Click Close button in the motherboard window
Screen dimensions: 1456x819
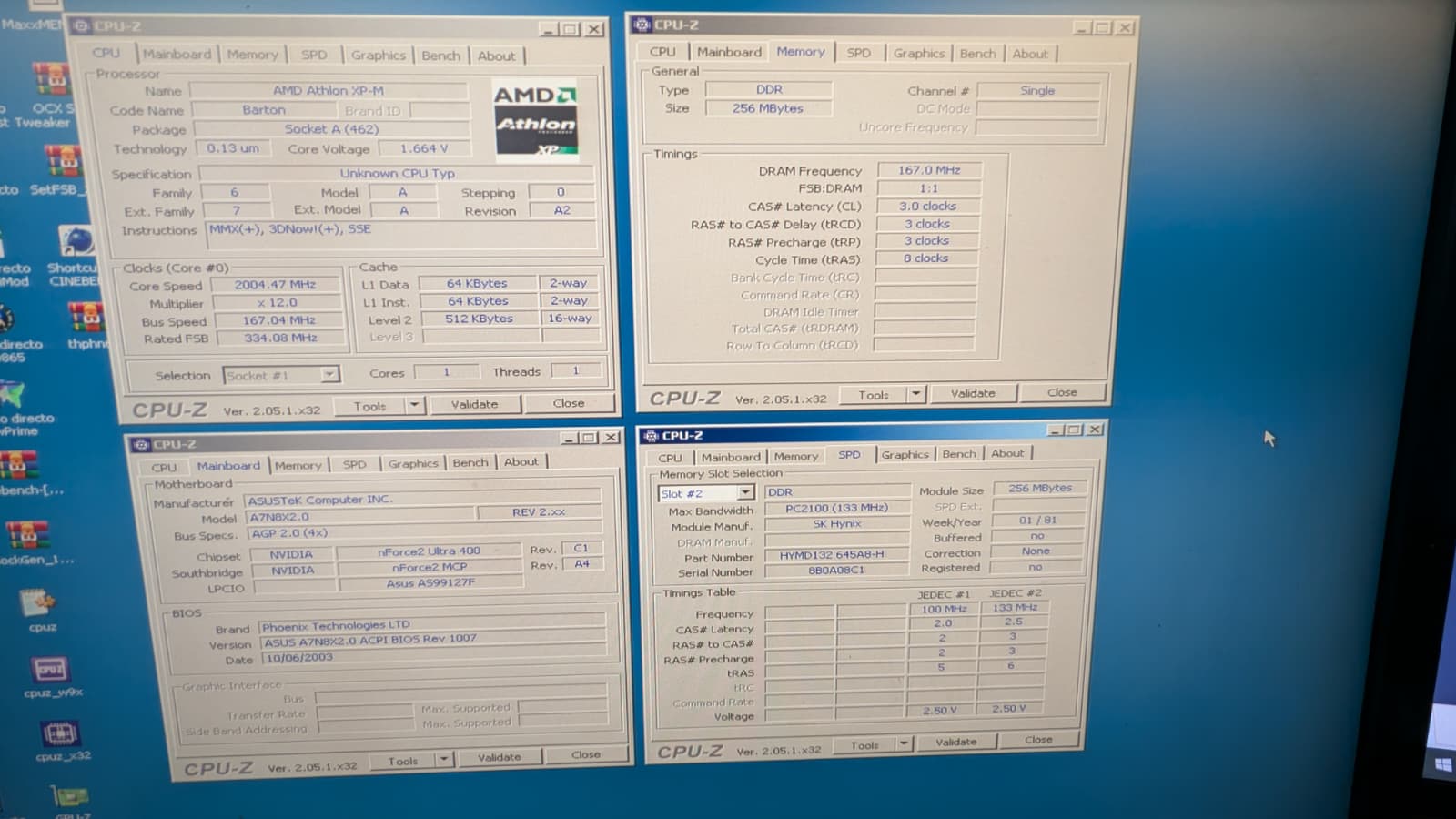click(586, 754)
